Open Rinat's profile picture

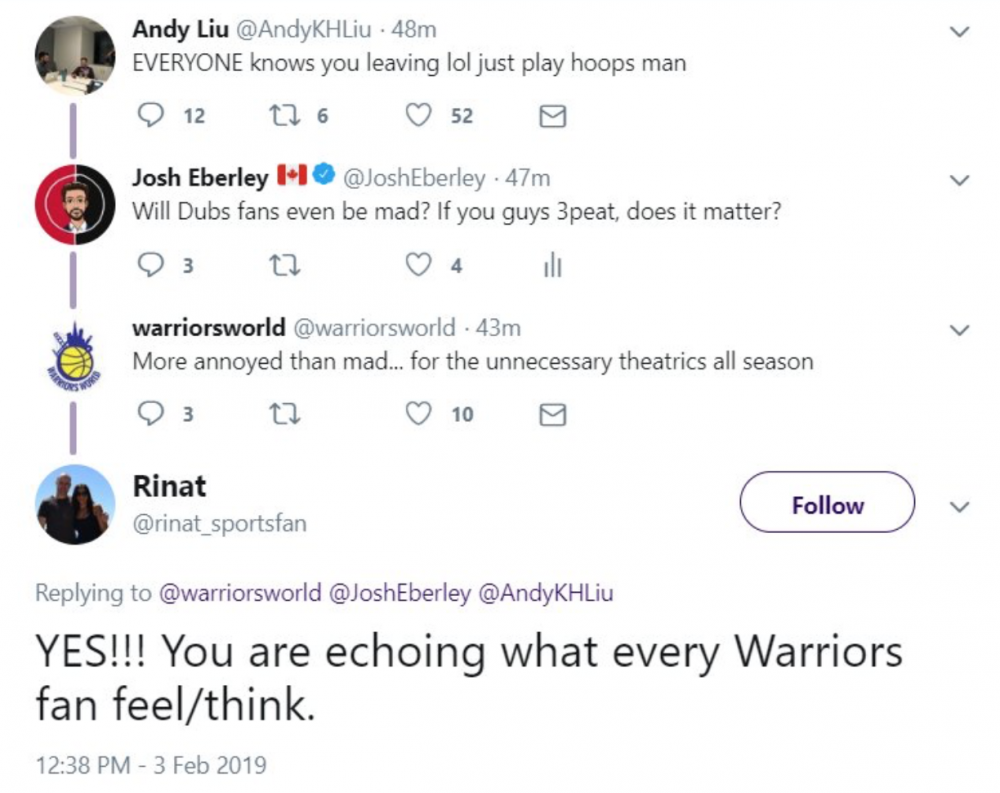click(x=75, y=504)
